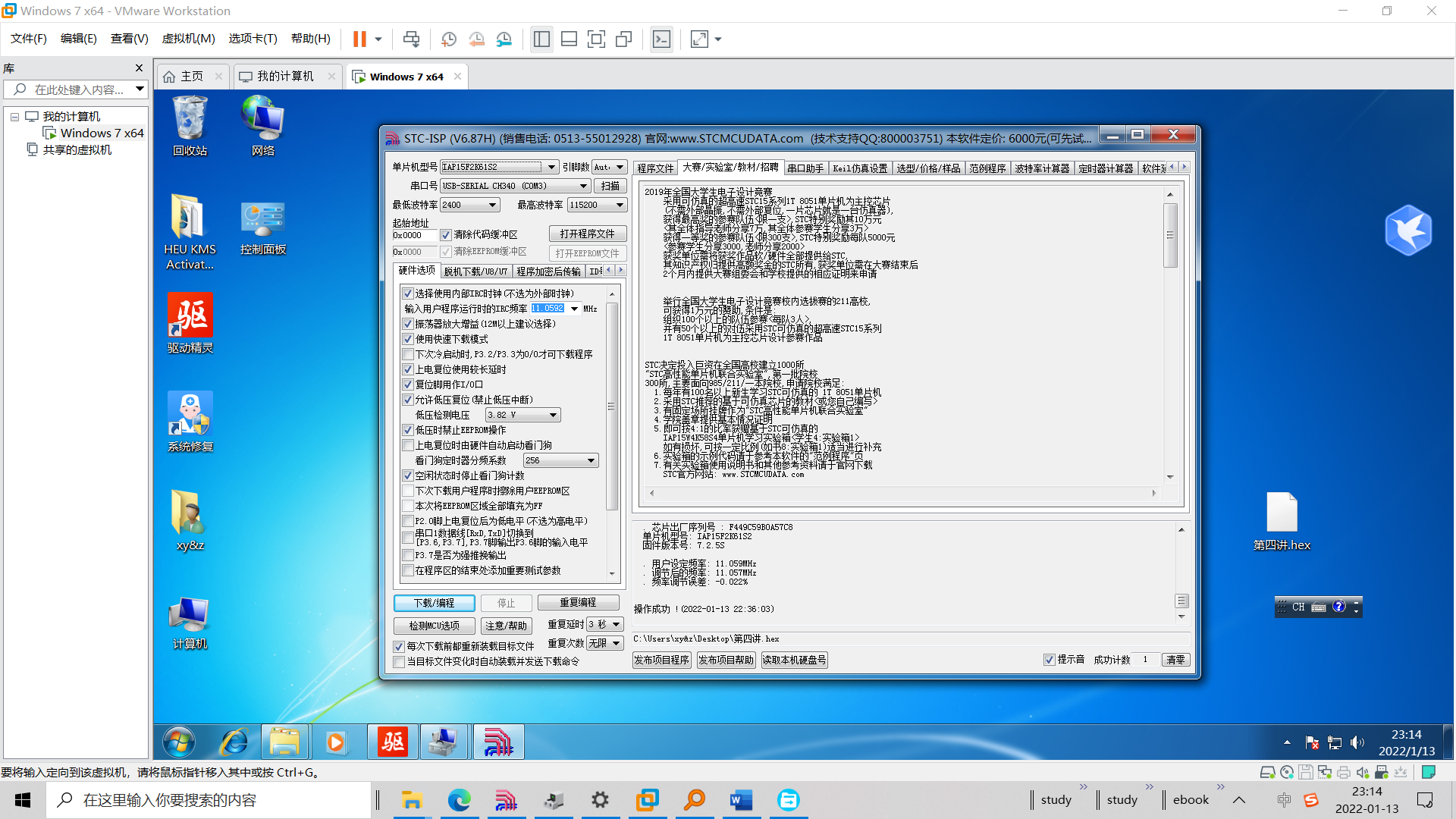Switch to the 串口助手 tab
Viewport: 1456px width, 819px height.
[x=805, y=168]
